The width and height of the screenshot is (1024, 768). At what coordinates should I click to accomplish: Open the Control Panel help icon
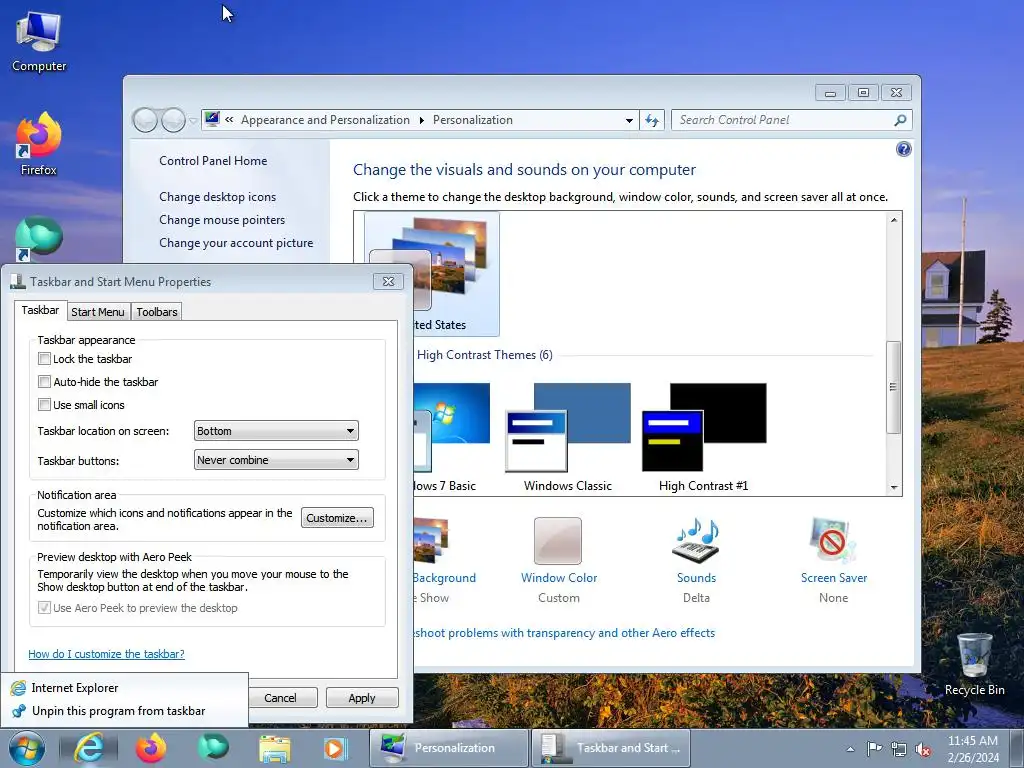903,150
